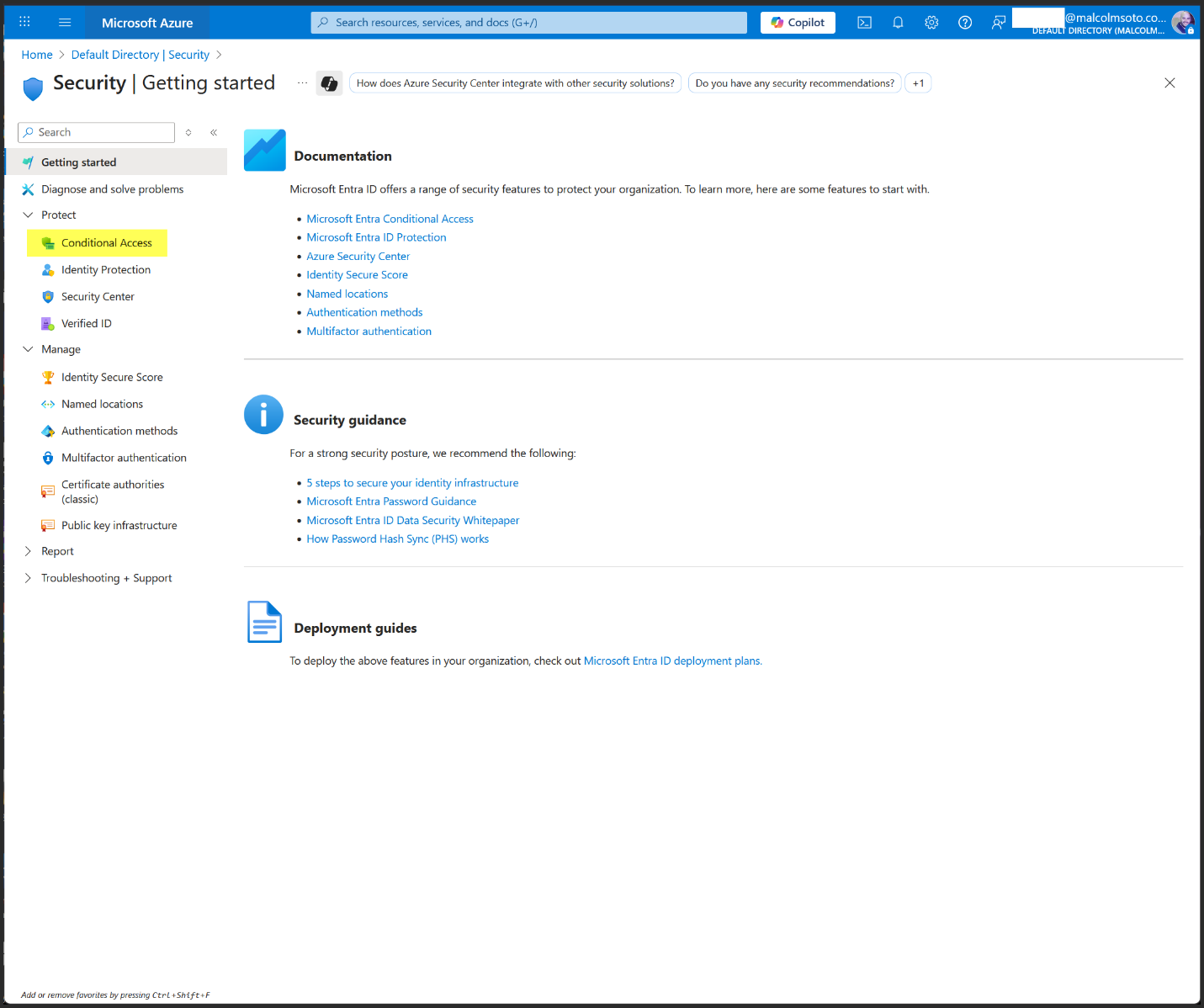Open the help question mark icon
Viewport: 1204px width, 1008px height.
tap(965, 23)
